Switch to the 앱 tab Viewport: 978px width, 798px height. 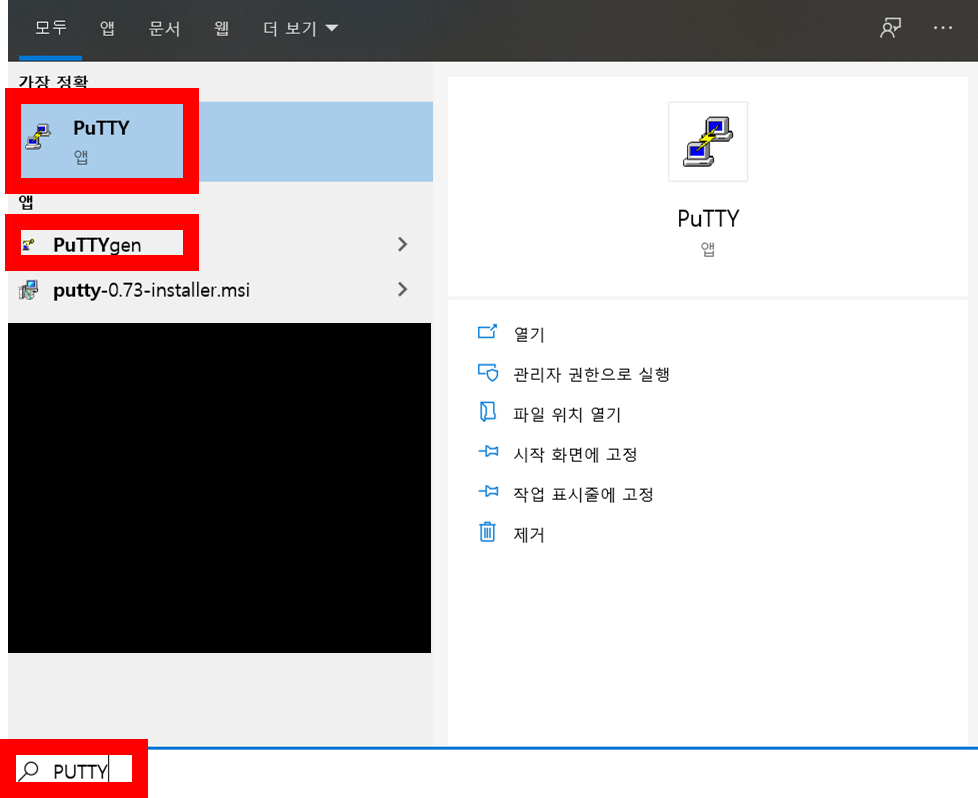pyautogui.click(x=107, y=28)
